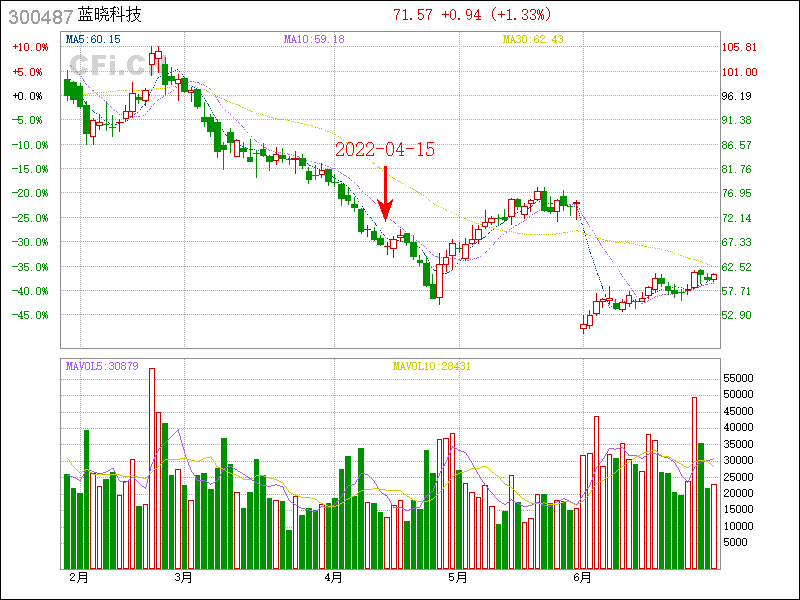
Task: Jump to 2月 on the time axis
Action: tap(78, 578)
